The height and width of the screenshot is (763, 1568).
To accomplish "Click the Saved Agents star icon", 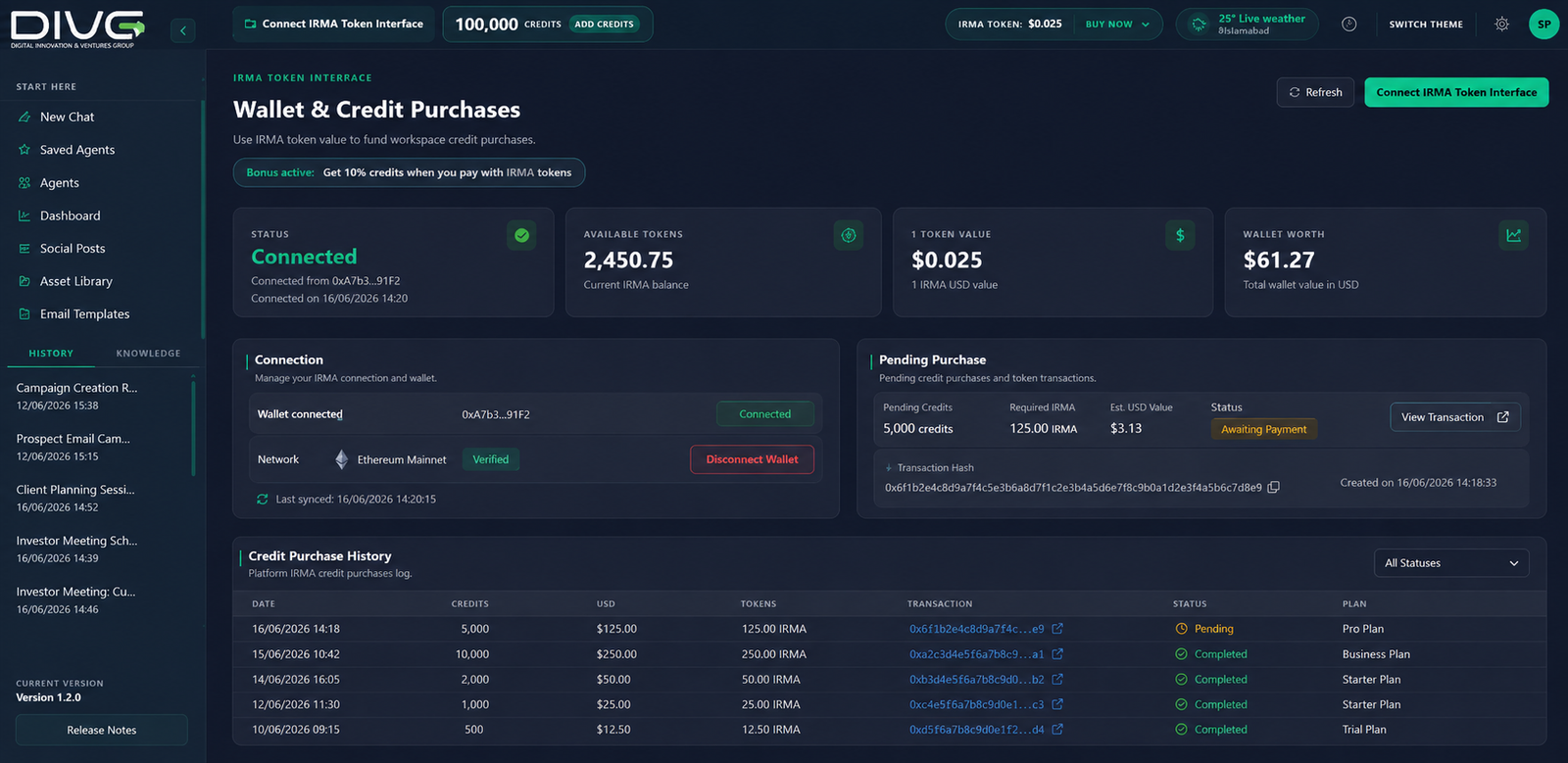I will click(x=24, y=150).
